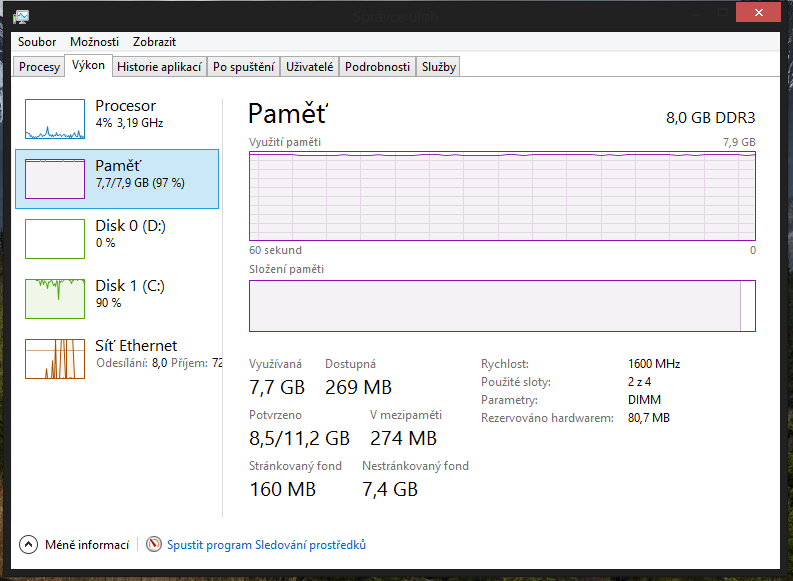
Task: Show the Síť Ethernet network graph
Action: tap(55, 359)
